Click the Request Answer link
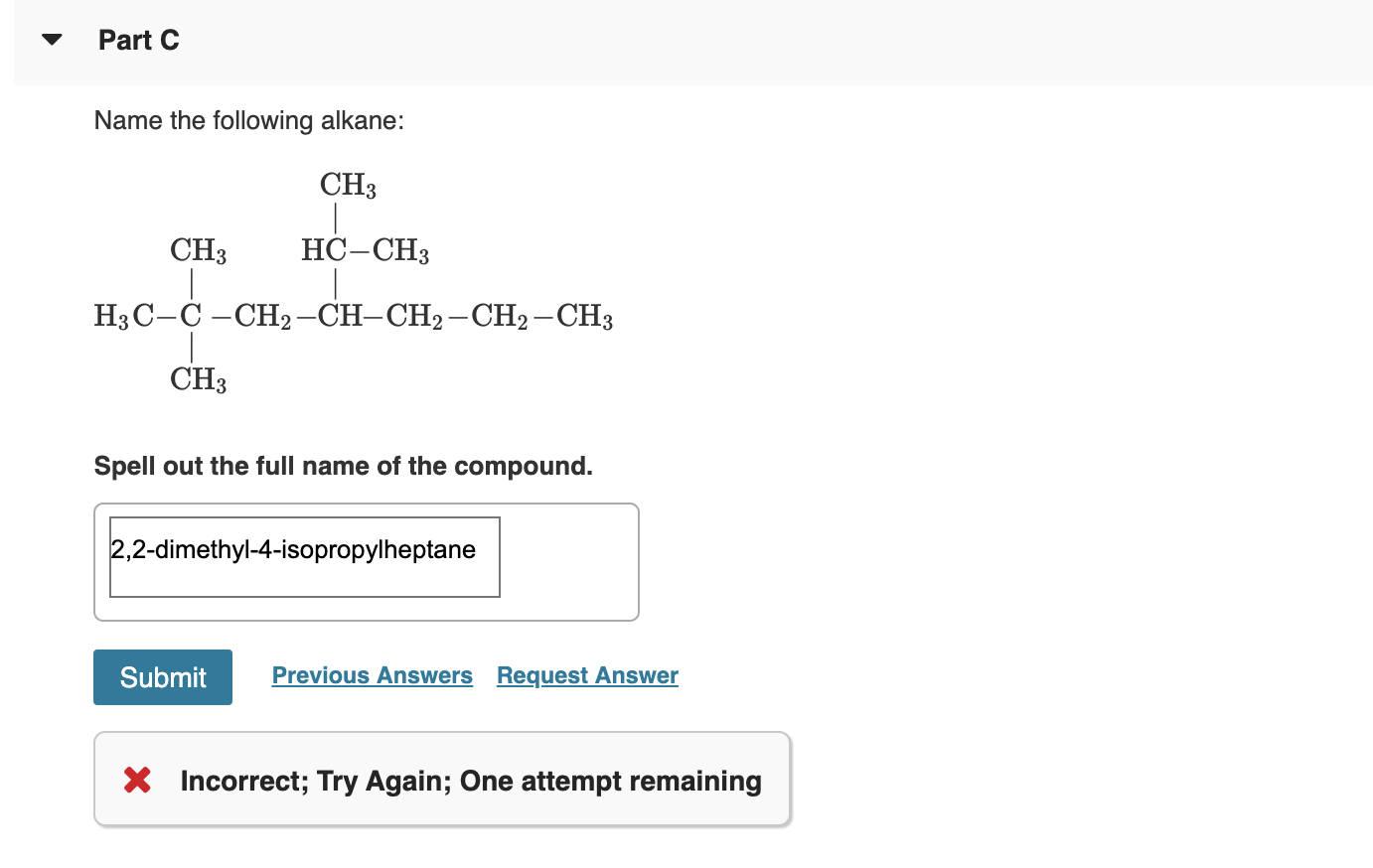This screenshot has width=1373, height=868. [x=586, y=675]
